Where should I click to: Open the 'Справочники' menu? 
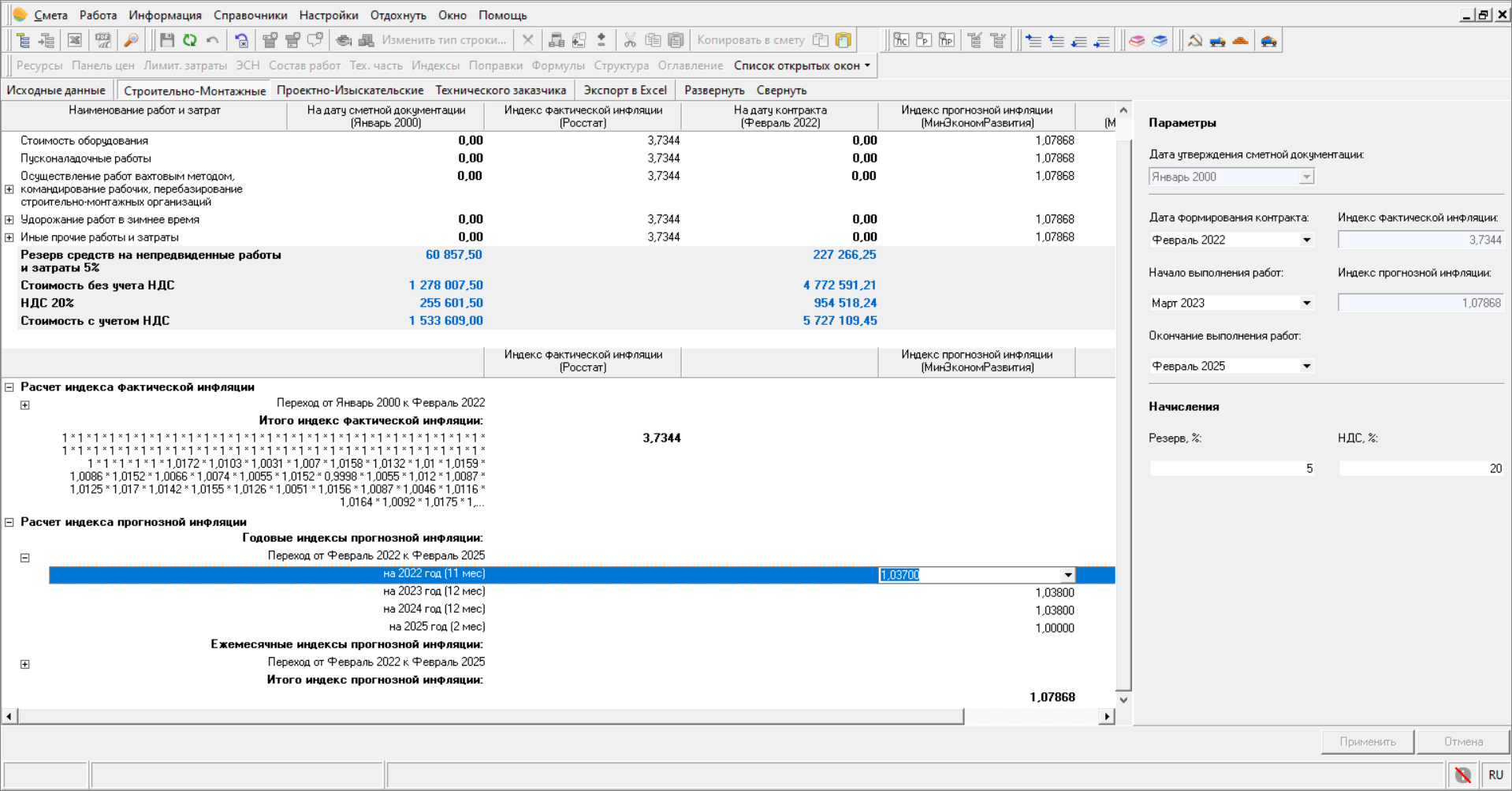250,15
